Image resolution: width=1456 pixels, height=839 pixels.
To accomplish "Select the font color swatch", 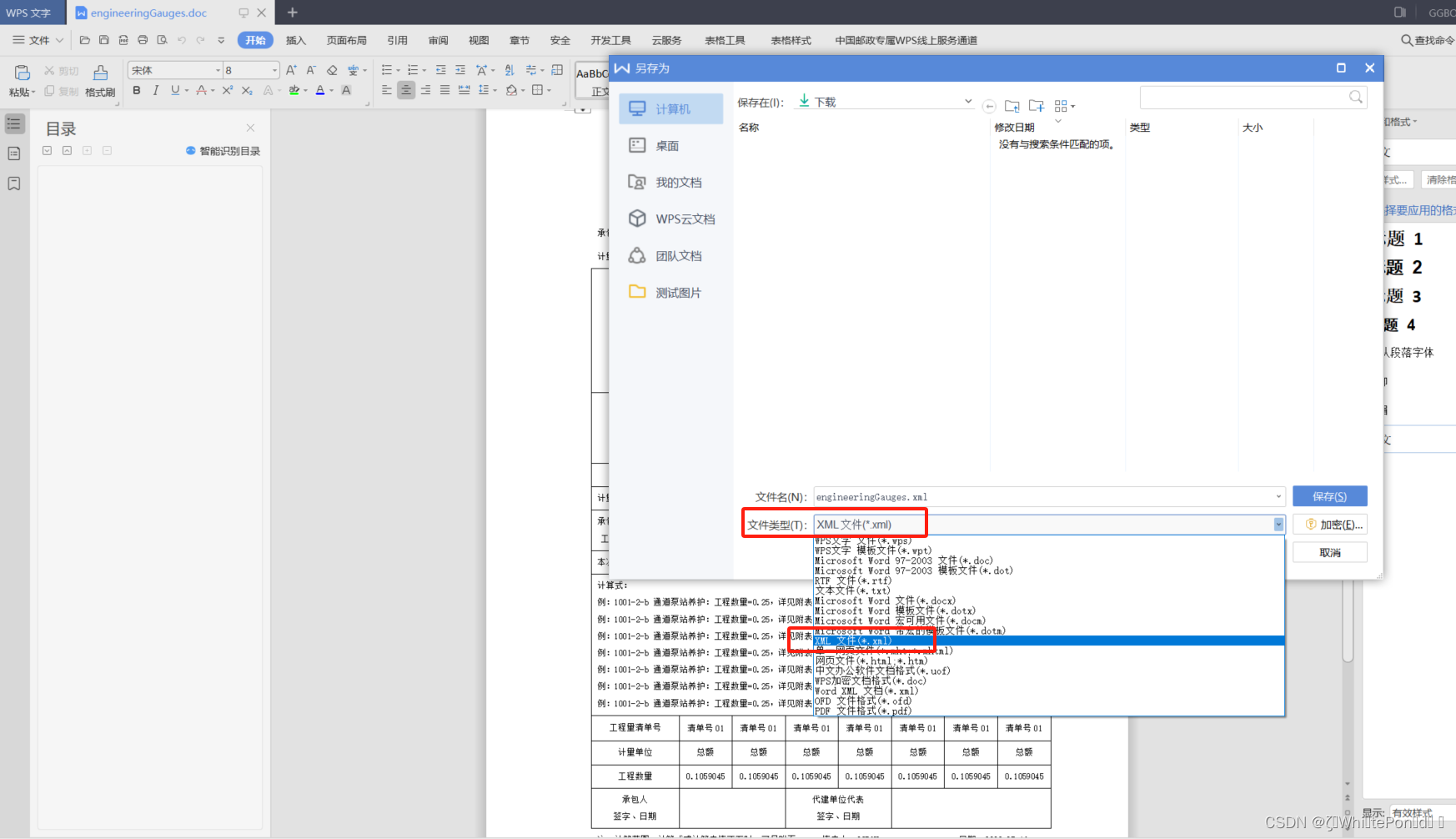I will 319,90.
